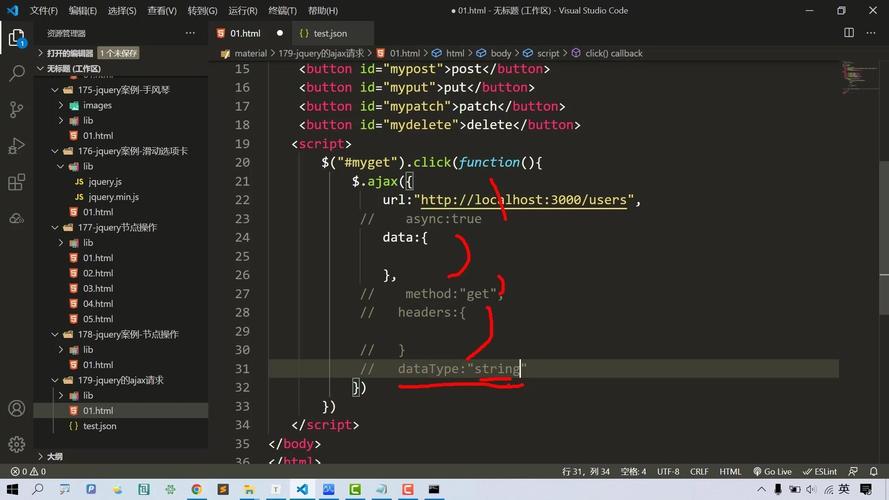Open the Extensions view
Viewport: 889px width, 500px height.
[x=16, y=182]
